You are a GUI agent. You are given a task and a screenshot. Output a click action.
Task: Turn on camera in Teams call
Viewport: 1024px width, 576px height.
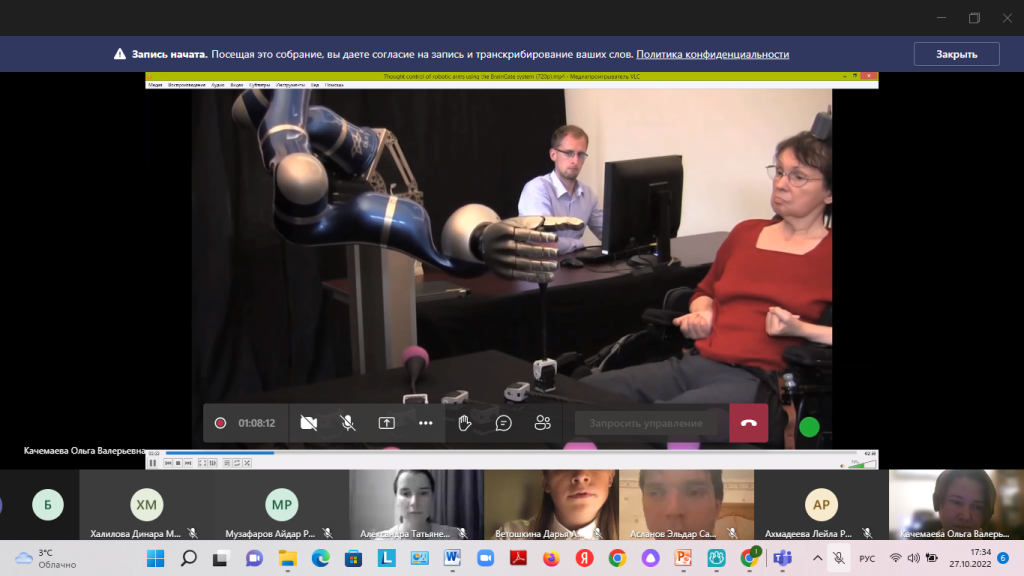[308, 423]
